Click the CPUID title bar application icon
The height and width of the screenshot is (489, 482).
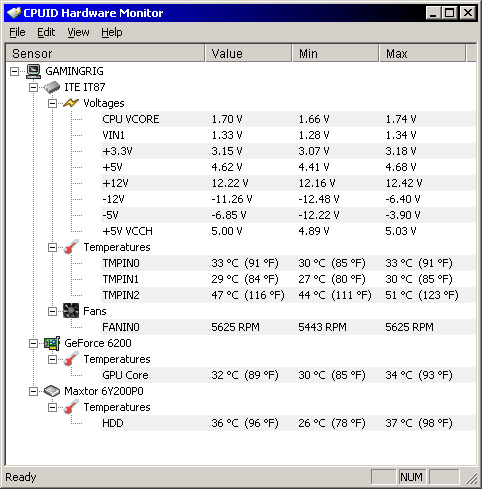14,13
